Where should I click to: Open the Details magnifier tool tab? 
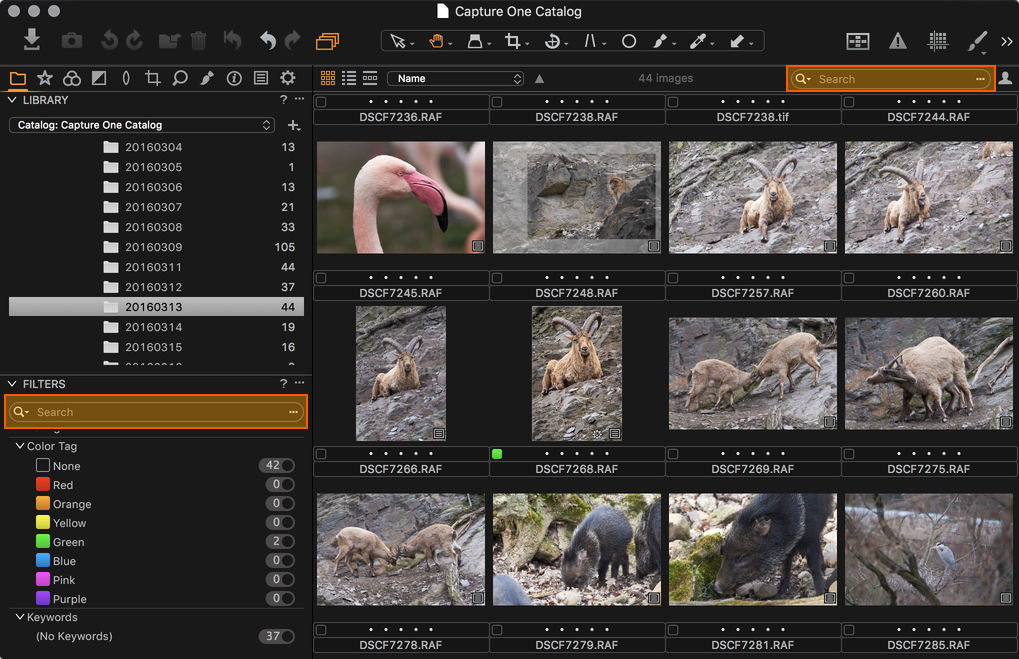(180, 79)
